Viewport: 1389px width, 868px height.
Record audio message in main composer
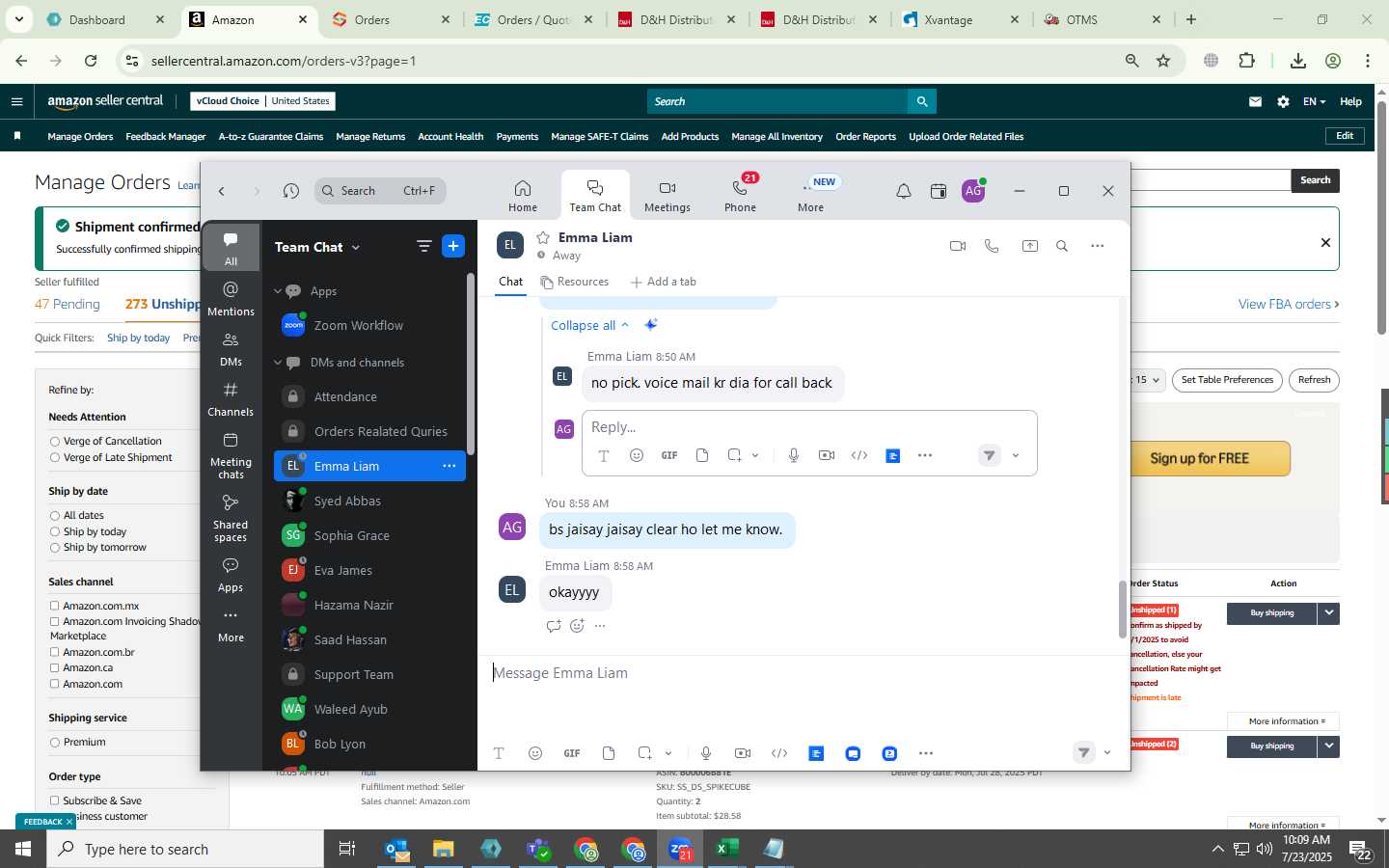pos(706,753)
